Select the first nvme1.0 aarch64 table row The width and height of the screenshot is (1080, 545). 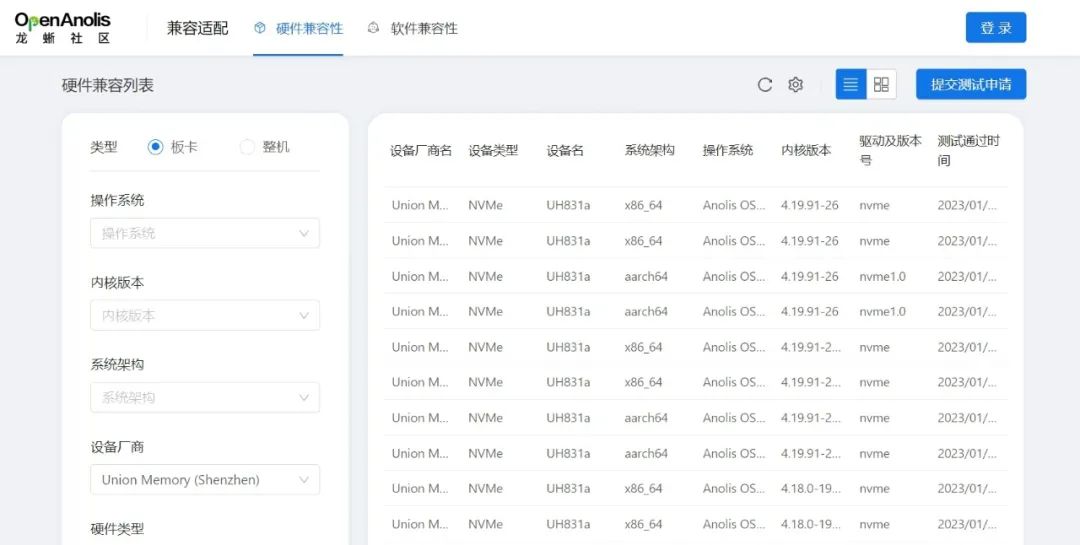pyautogui.click(x=695, y=276)
